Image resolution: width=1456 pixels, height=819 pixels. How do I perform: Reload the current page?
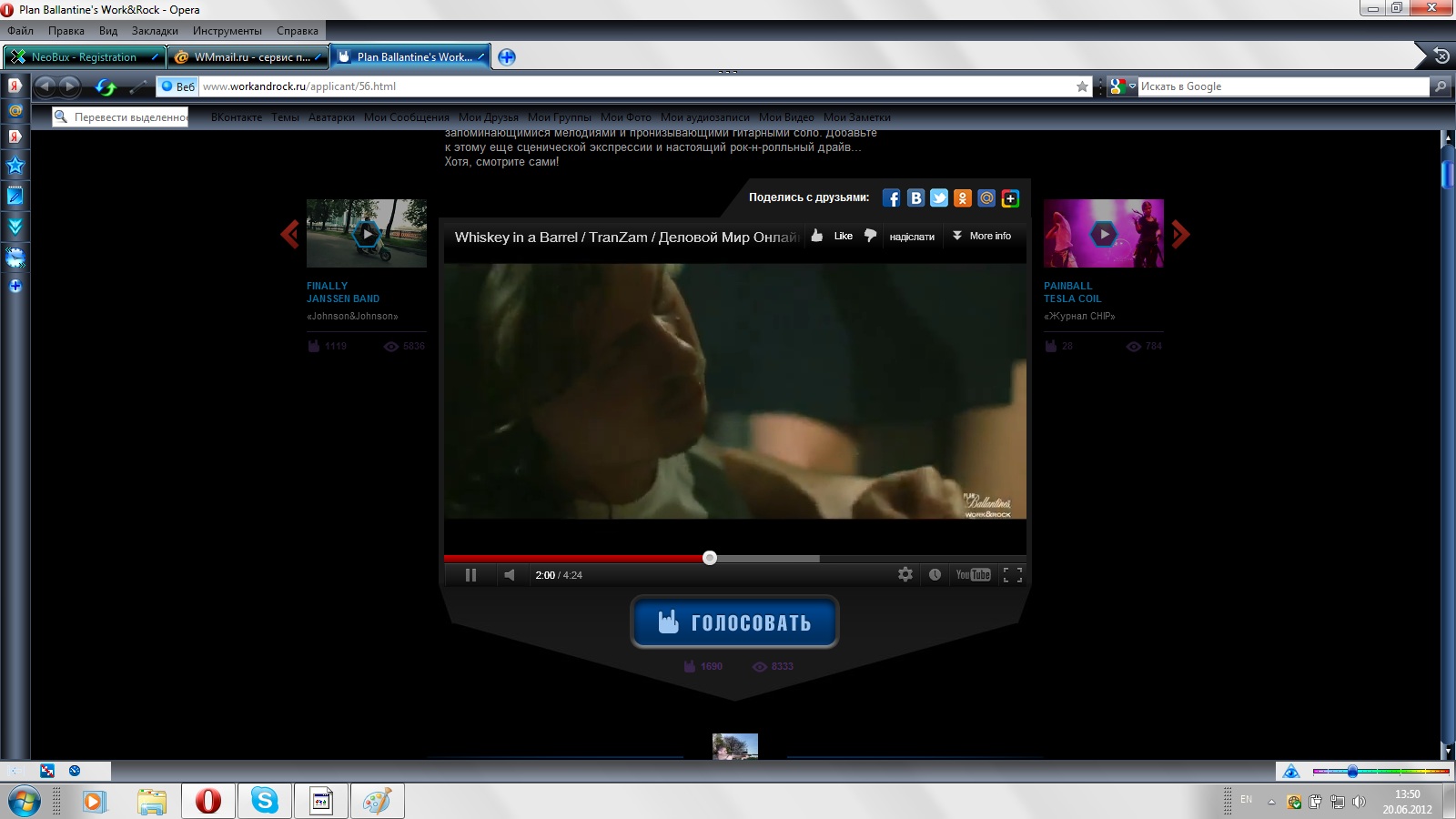pyautogui.click(x=106, y=87)
